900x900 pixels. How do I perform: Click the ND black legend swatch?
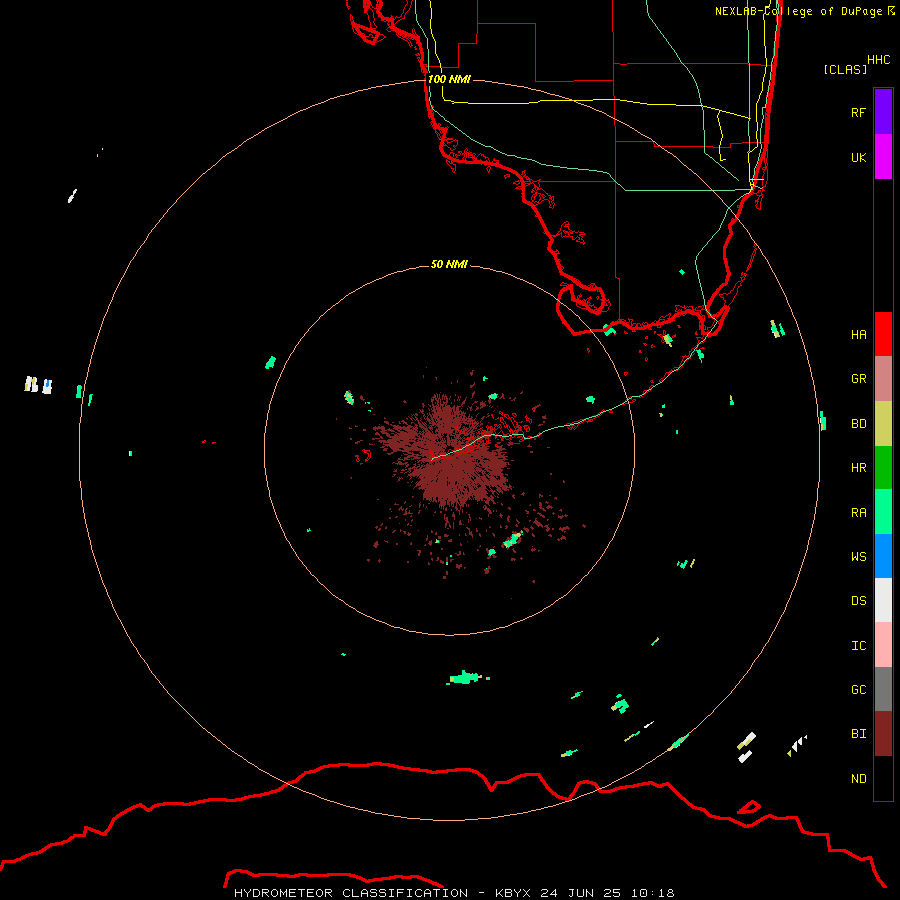point(883,778)
